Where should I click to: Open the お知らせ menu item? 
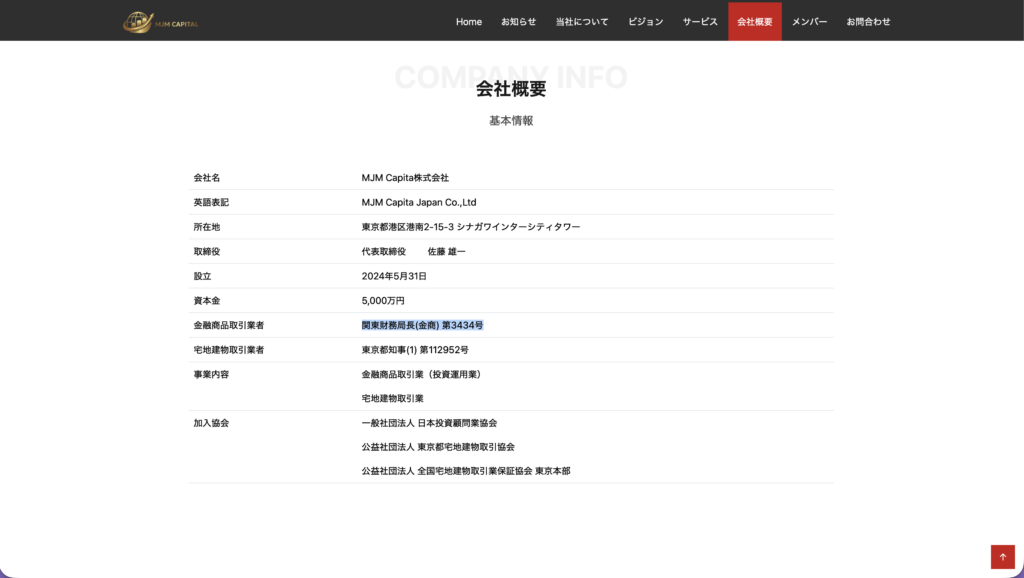pyautogui.click(x=519, y=22)
